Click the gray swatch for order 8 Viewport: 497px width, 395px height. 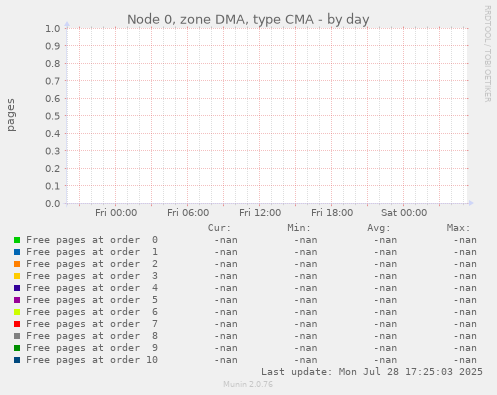point(17,336)
